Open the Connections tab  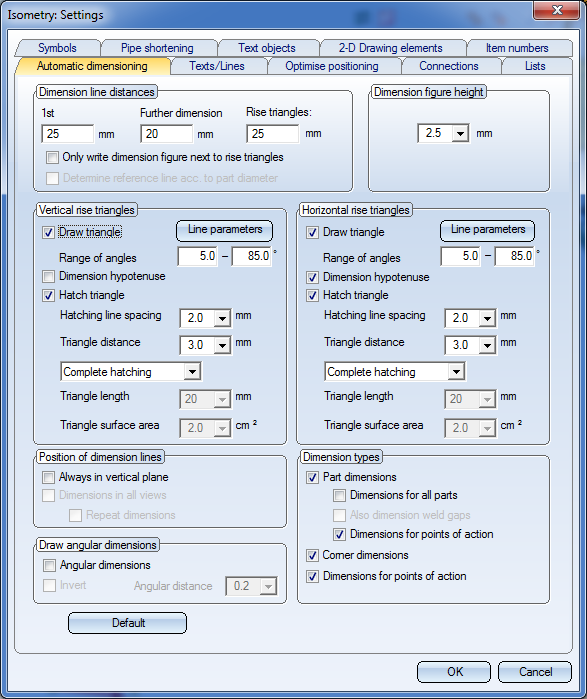pos(448,66)
